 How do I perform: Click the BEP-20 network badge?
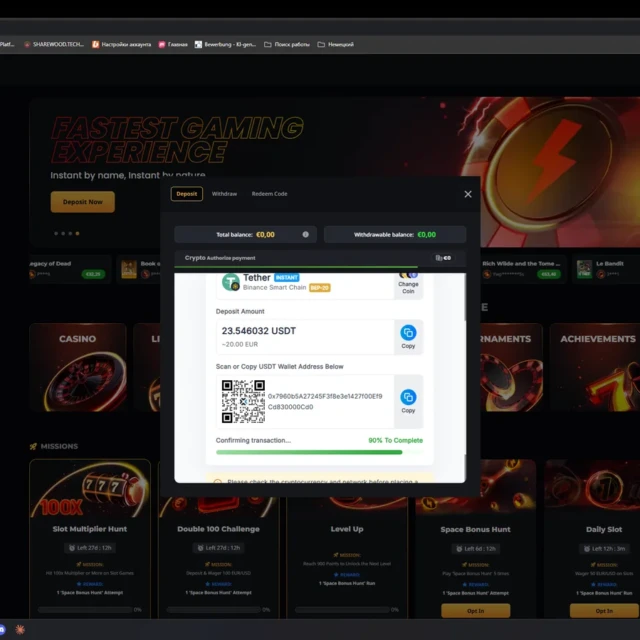pyautogui.click(x=320, y=288)
